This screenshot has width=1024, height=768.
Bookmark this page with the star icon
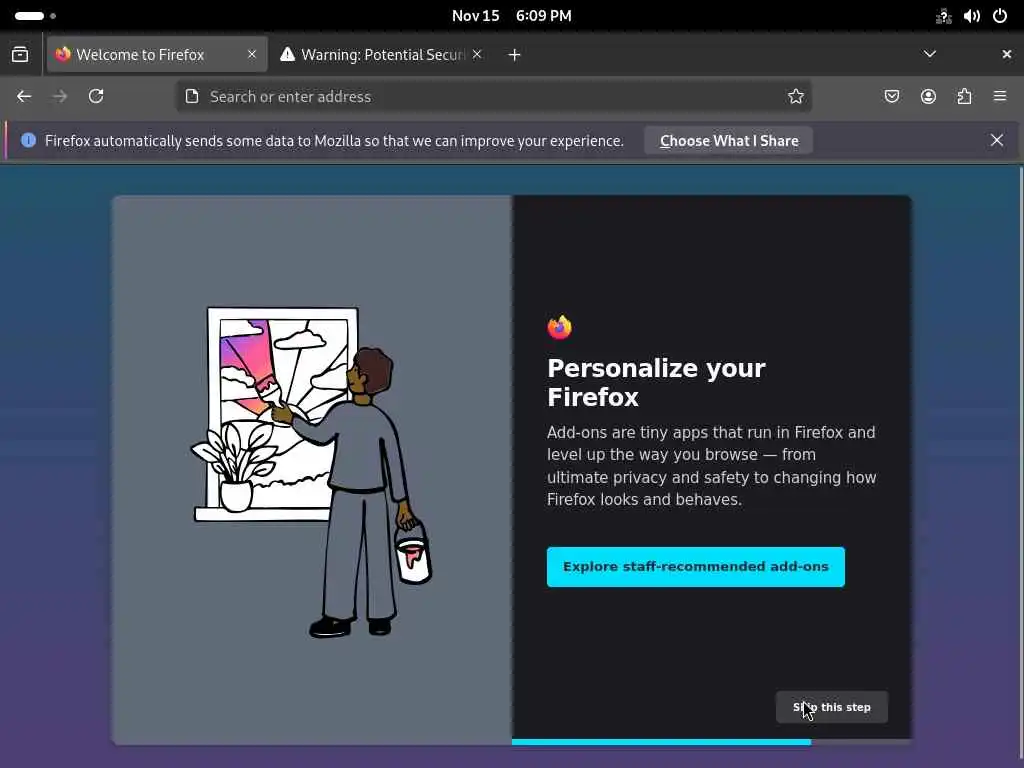tap(795, 97)
